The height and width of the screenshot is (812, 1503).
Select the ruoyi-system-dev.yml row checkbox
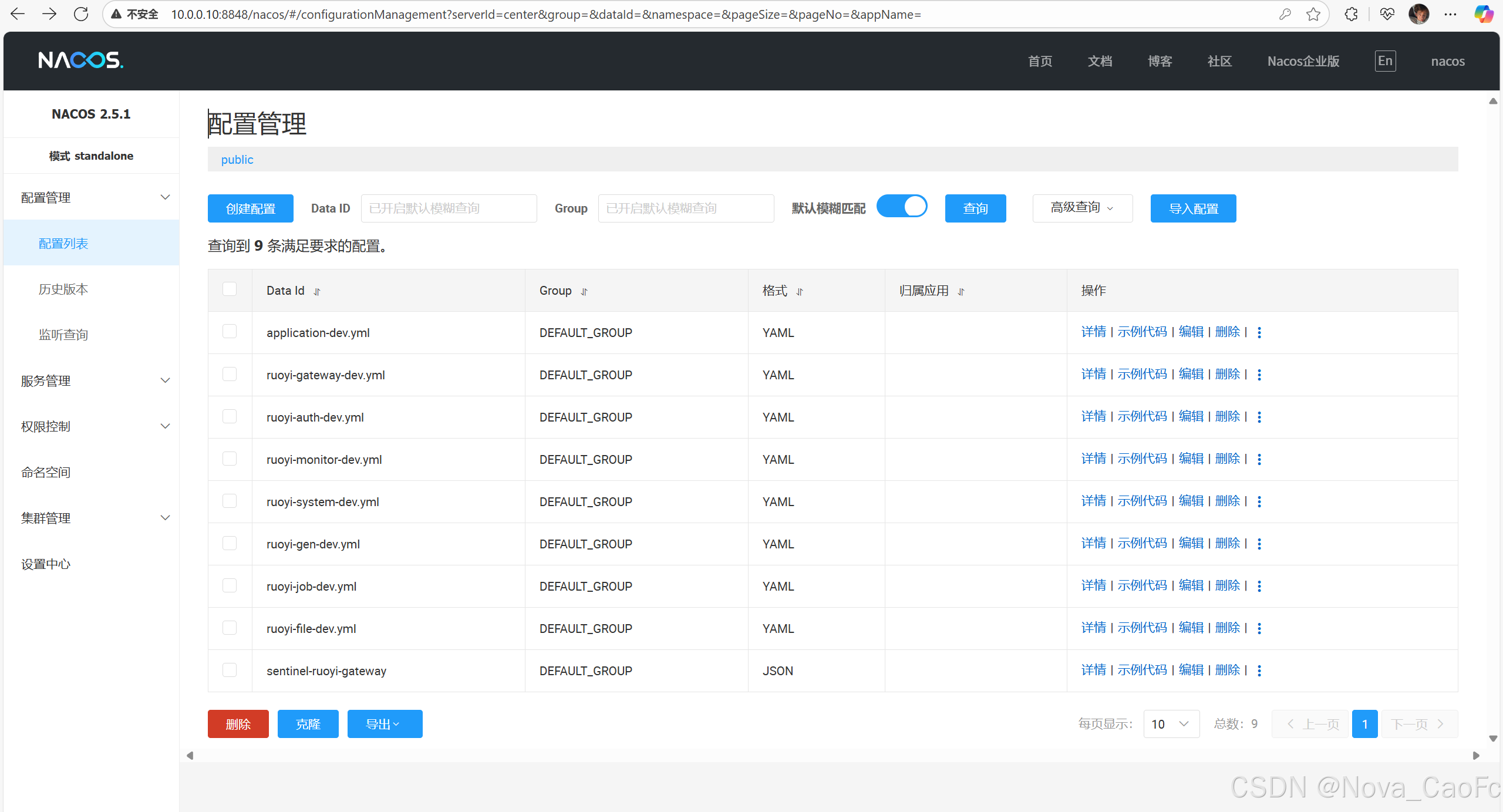tap(230, 500)
